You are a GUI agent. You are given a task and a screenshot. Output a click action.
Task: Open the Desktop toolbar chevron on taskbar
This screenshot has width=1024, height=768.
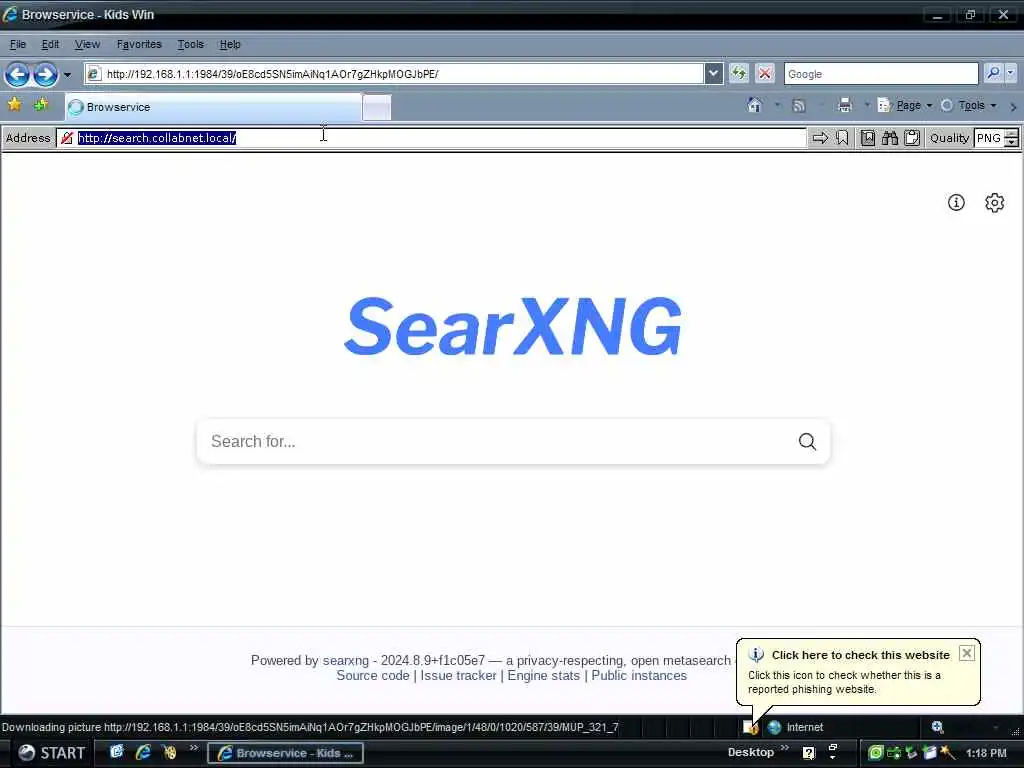click(785, 748)
